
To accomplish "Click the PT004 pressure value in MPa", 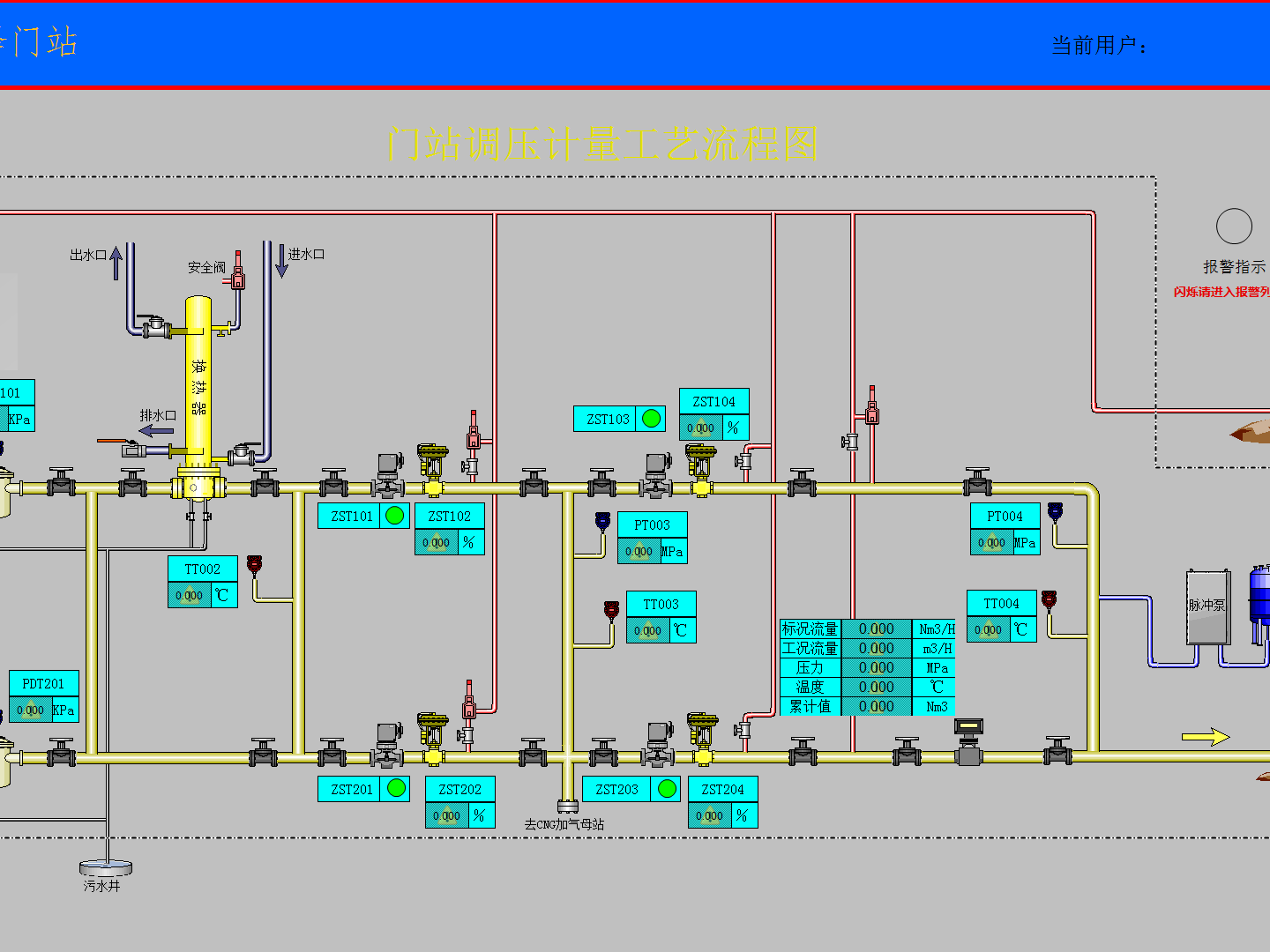I will coord(992,542).
